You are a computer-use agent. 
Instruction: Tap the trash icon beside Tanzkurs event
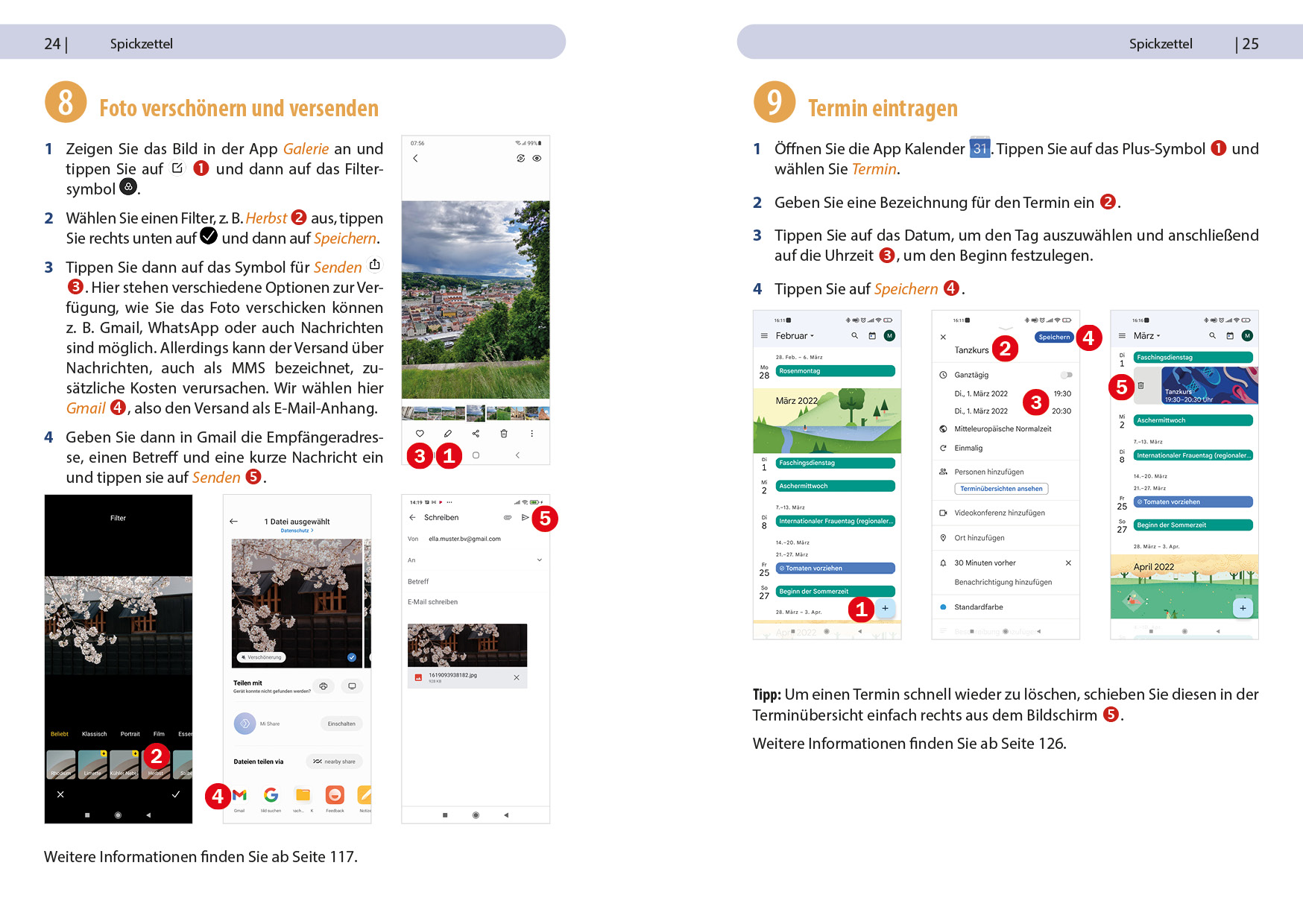click(x=1140, y=385)
